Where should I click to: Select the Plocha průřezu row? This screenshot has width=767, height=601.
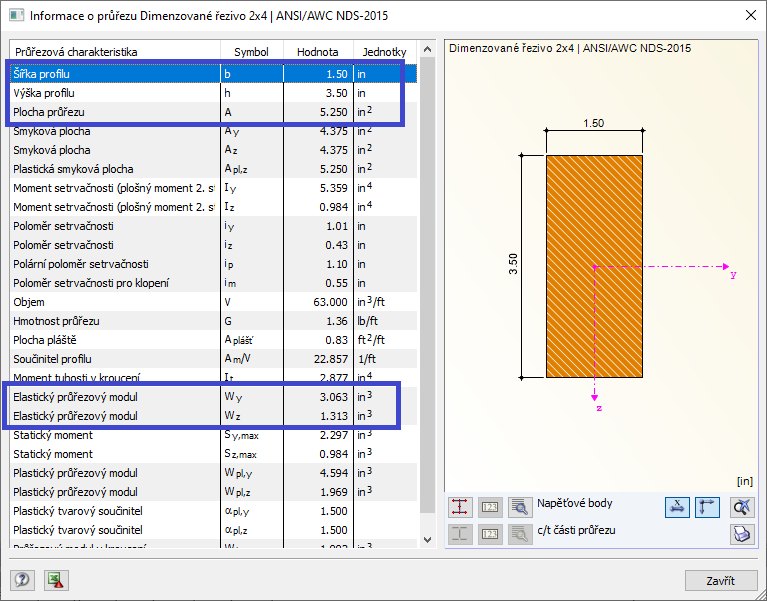click(x=213, y=112)
